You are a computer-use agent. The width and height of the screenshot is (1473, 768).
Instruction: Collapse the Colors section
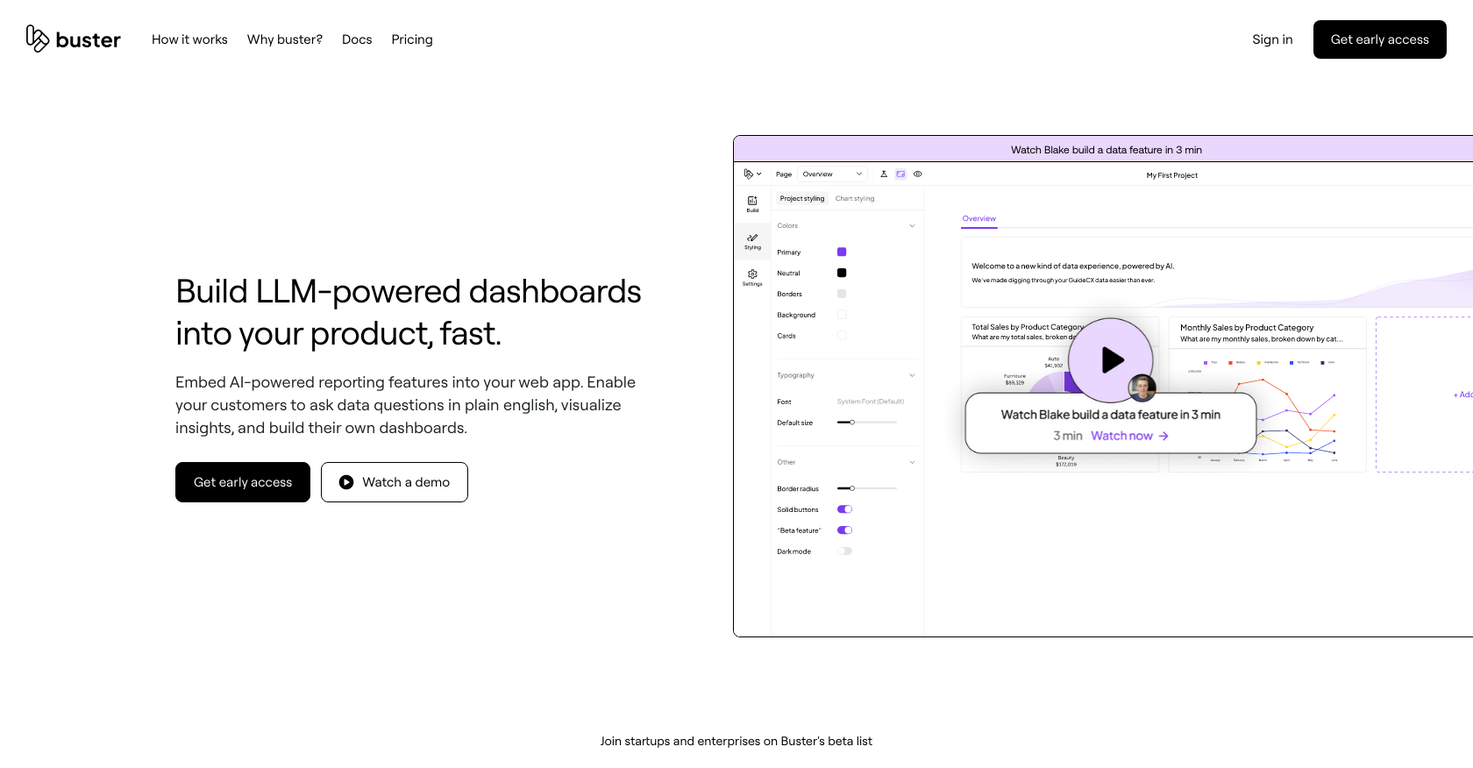click(x=912, y=226)
